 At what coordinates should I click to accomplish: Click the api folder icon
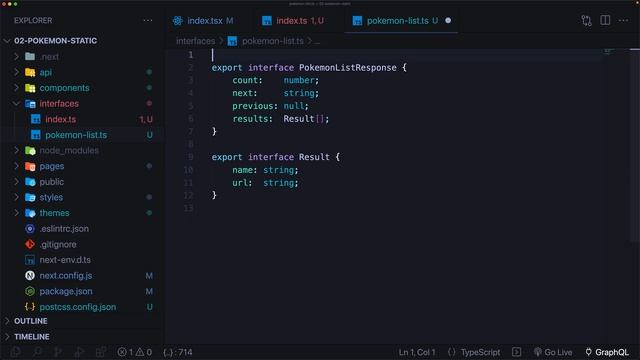click(30, 72)
